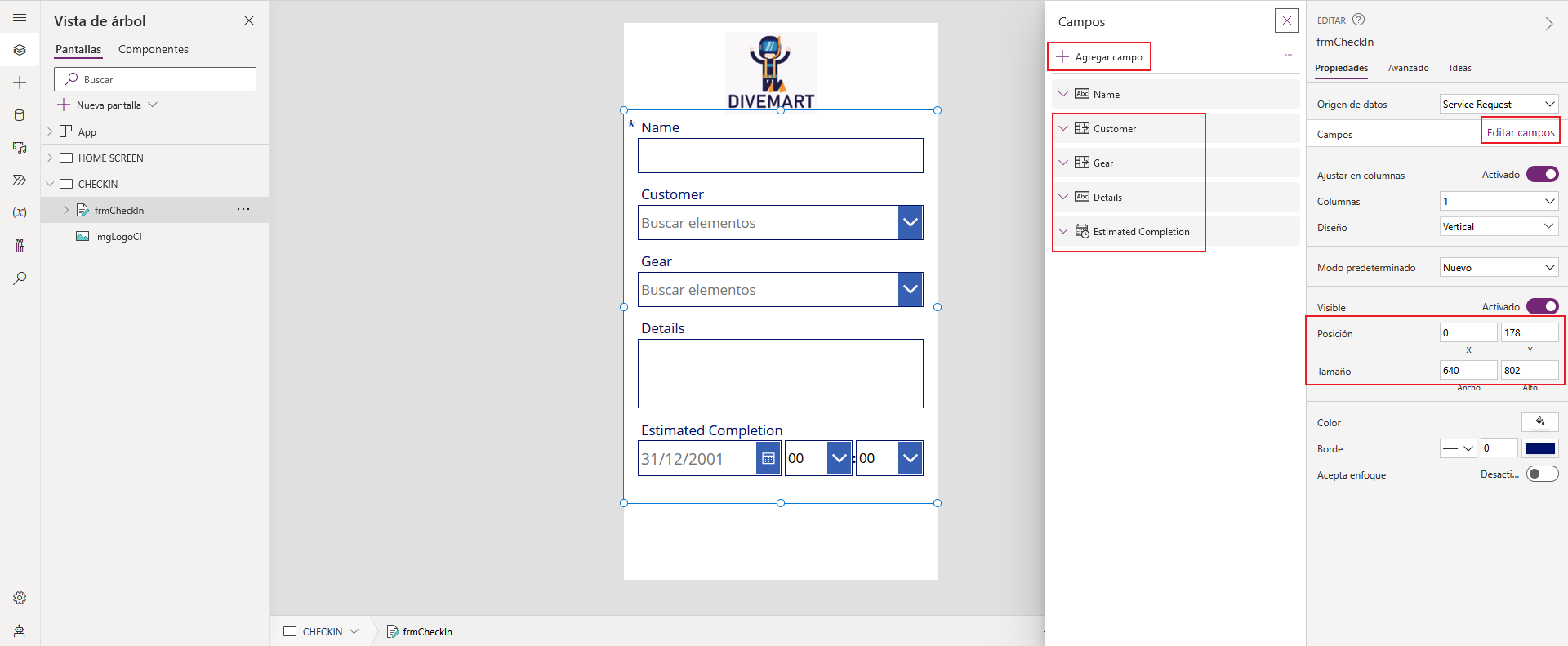Open the Campos panel ellipsis menu

1289,55
